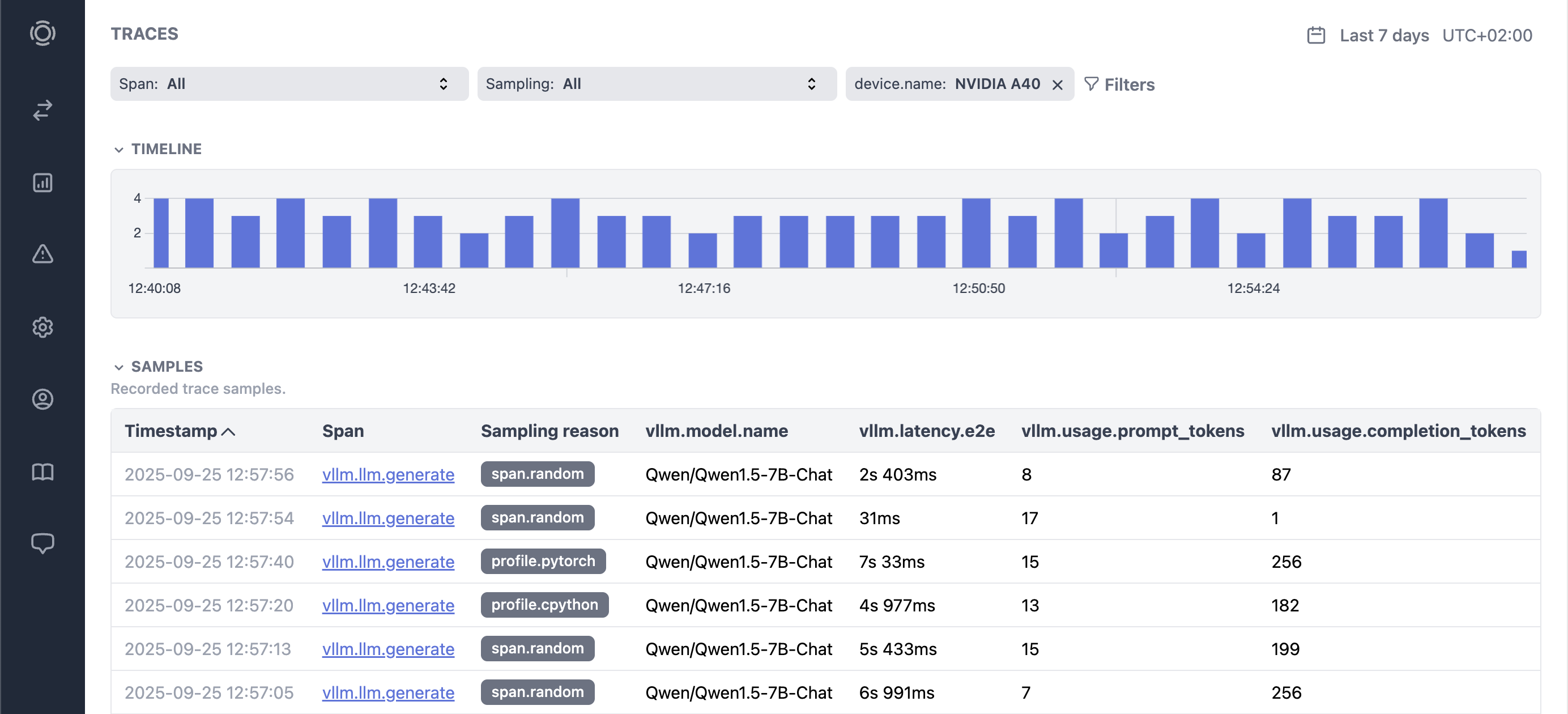Open the documentation book icon
The height and width of the screenshot is (714, 1568).
tap(42, 471)
